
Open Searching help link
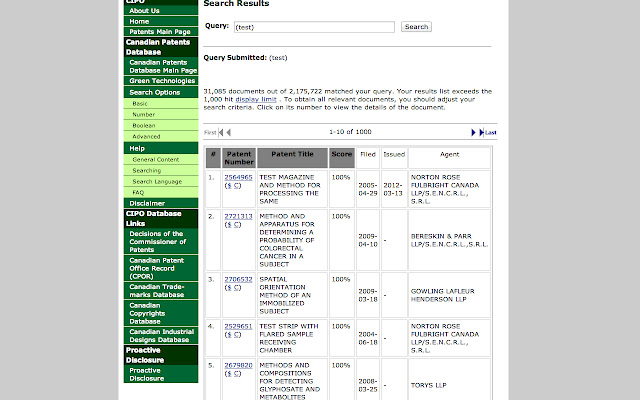click(x=161, y=171)
